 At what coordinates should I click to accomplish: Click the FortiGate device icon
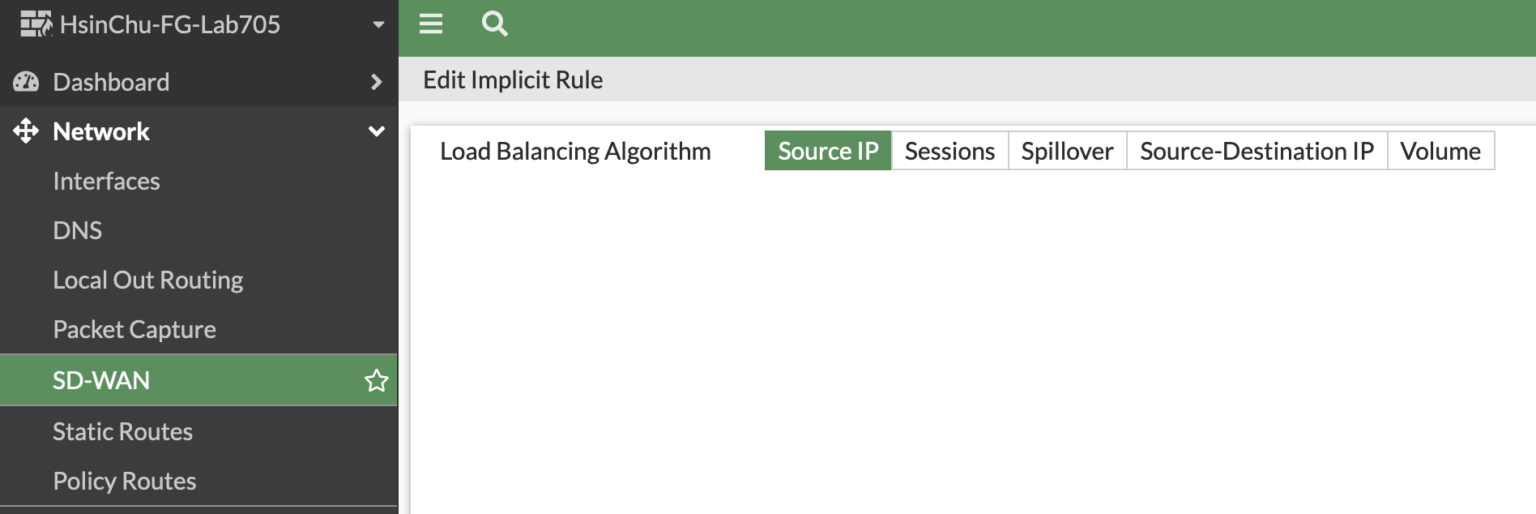pyautogui.click(x=36, y=24)
